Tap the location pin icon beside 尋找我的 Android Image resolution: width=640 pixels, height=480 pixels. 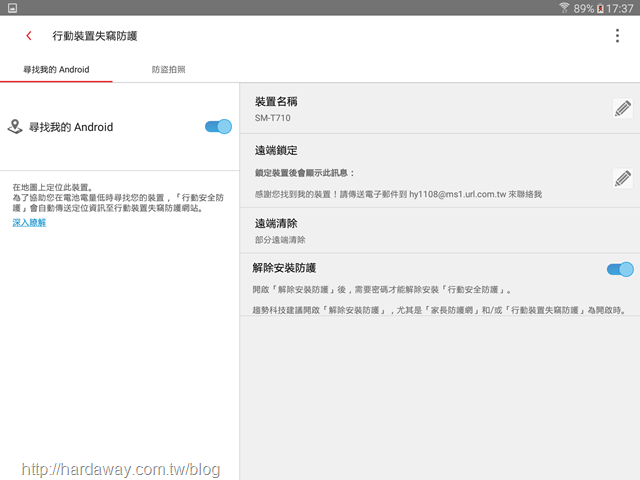tap(15, 127)
